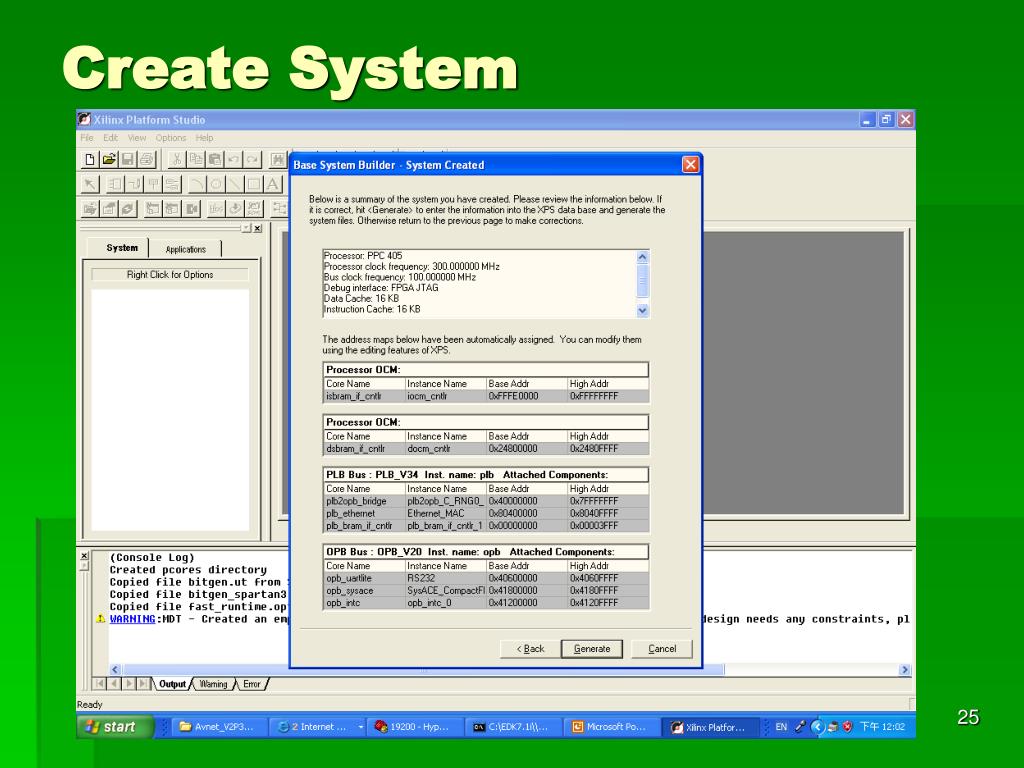The width and height of the screenshot is (1024, 768).
Task: Click the Ethernet_MAC instance name cell
Action: pos(445,513)
